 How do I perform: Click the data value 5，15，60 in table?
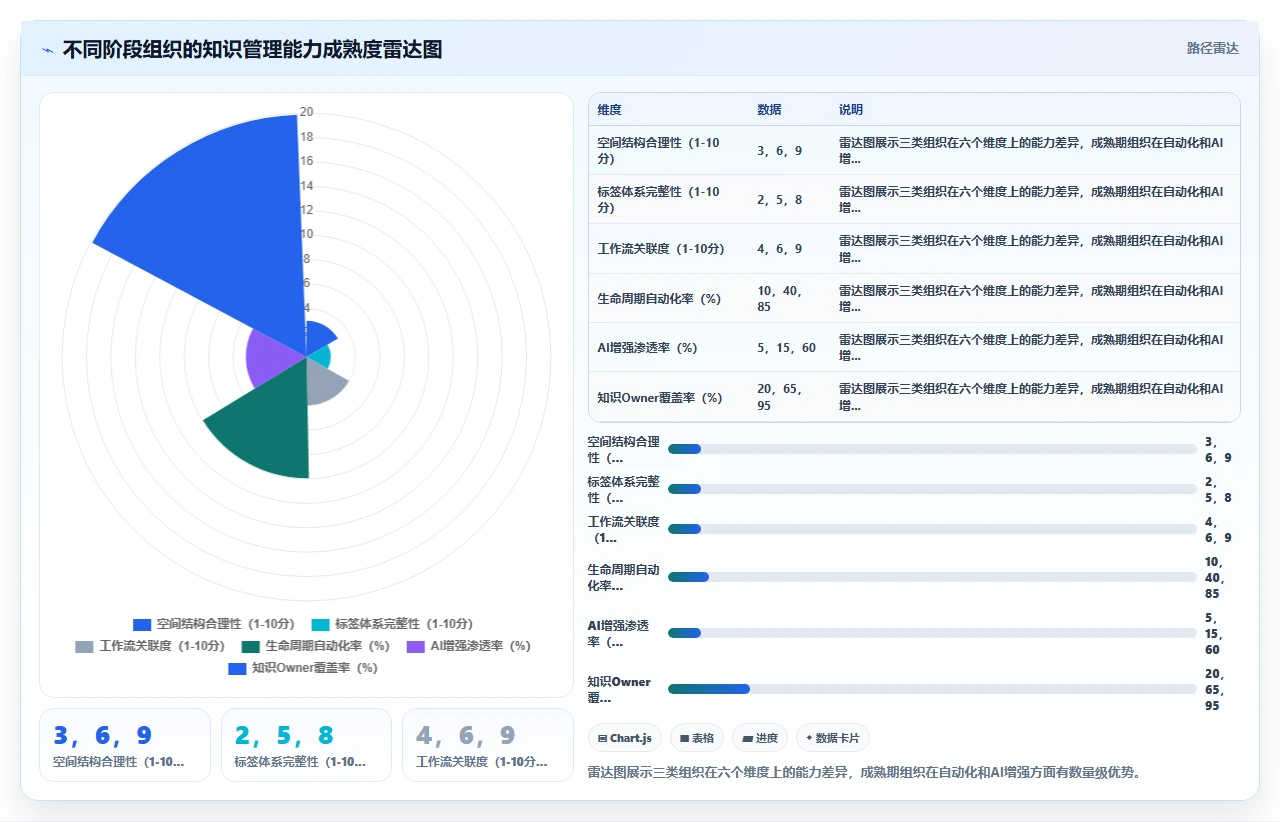click(787, 348)
